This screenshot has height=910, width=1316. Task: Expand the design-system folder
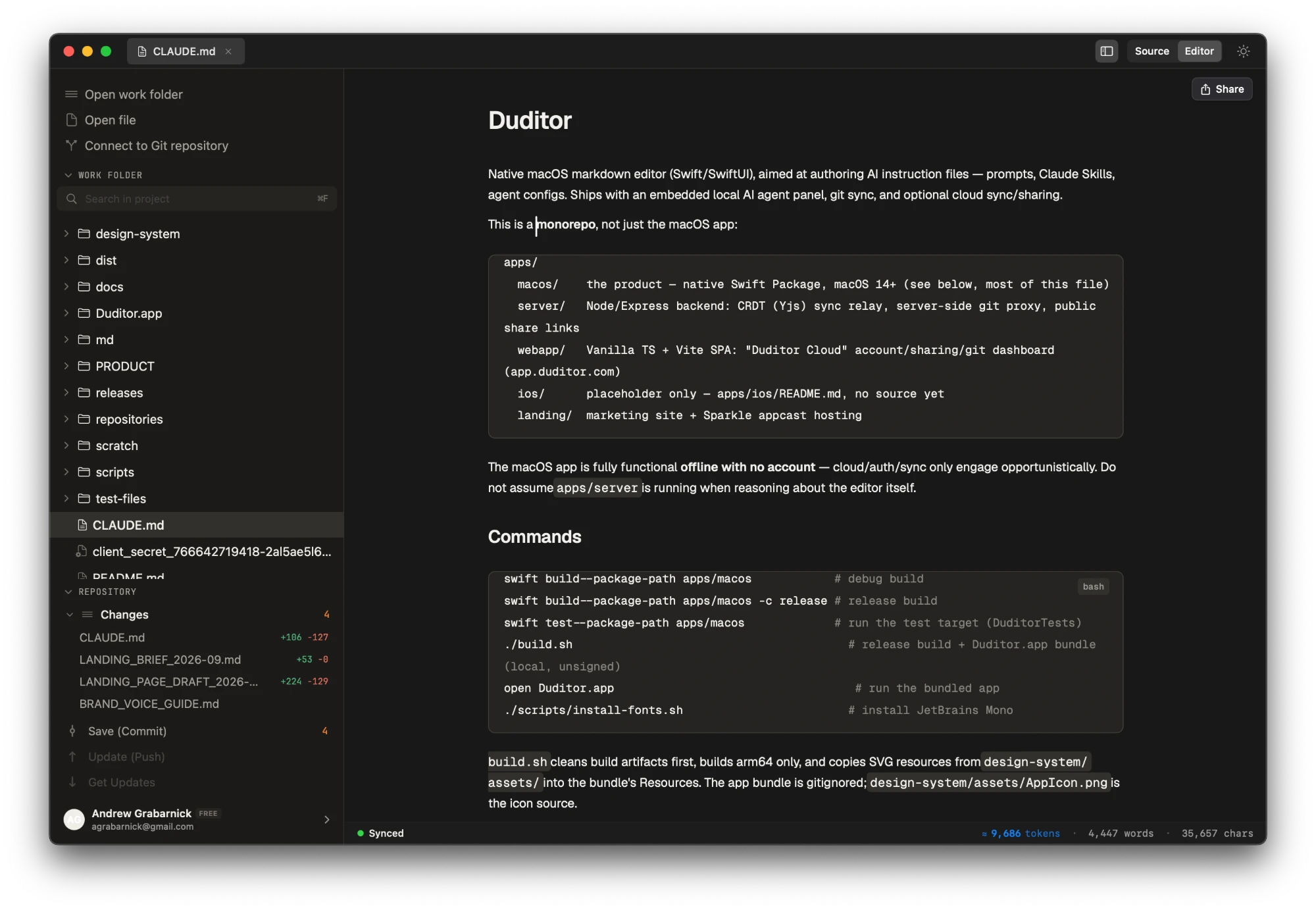pos(66,234)
